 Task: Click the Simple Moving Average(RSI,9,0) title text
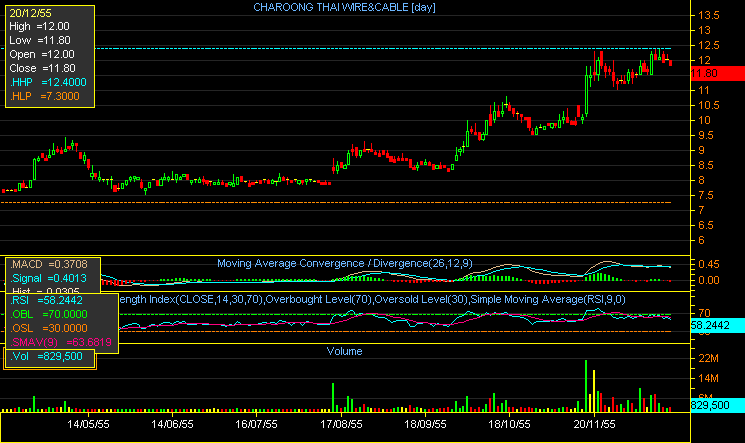tap(548, 299)
